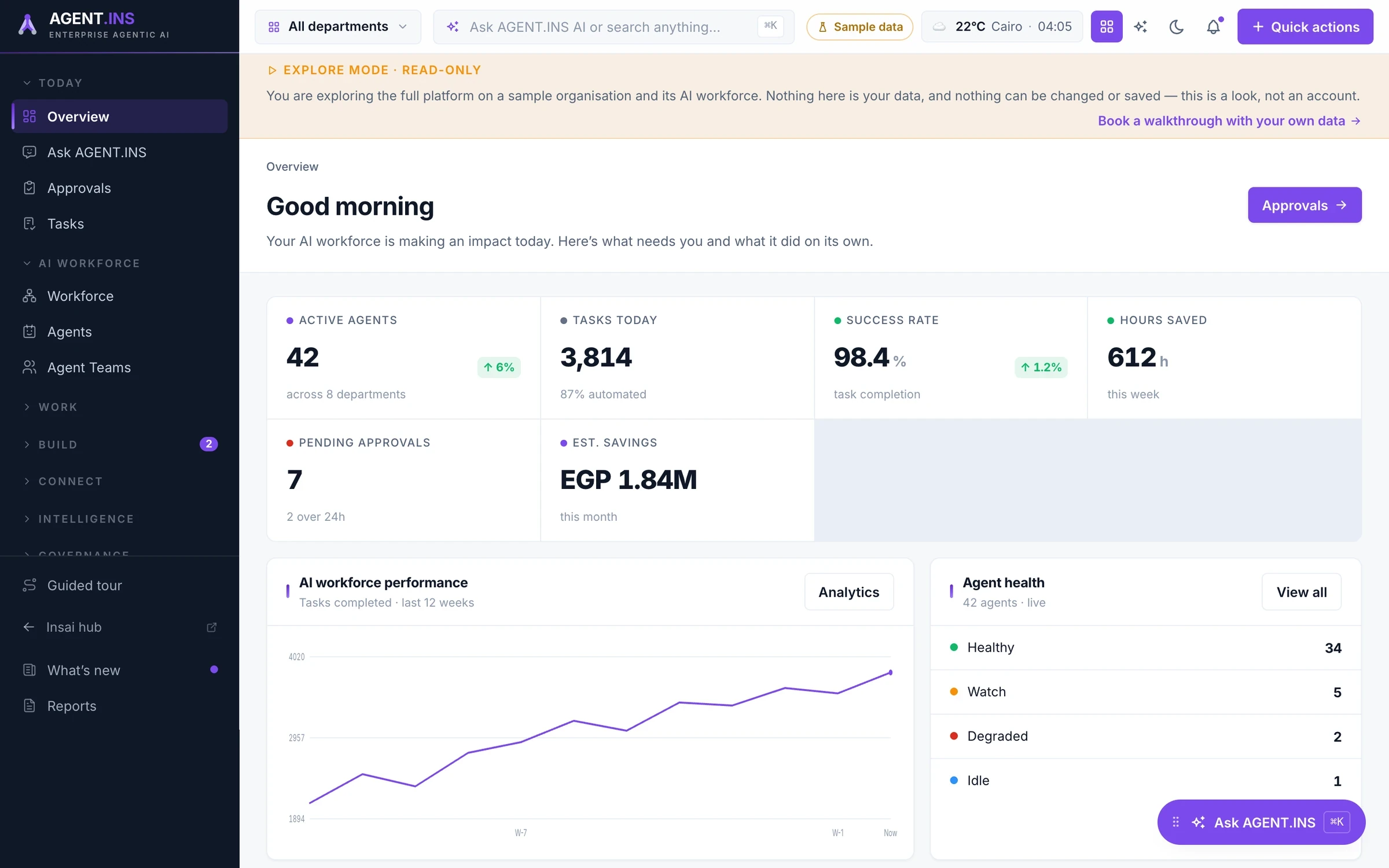Screen dimensions: 1389x868
Task: Click the weather cloud icon
Action: tap(939, 27)
